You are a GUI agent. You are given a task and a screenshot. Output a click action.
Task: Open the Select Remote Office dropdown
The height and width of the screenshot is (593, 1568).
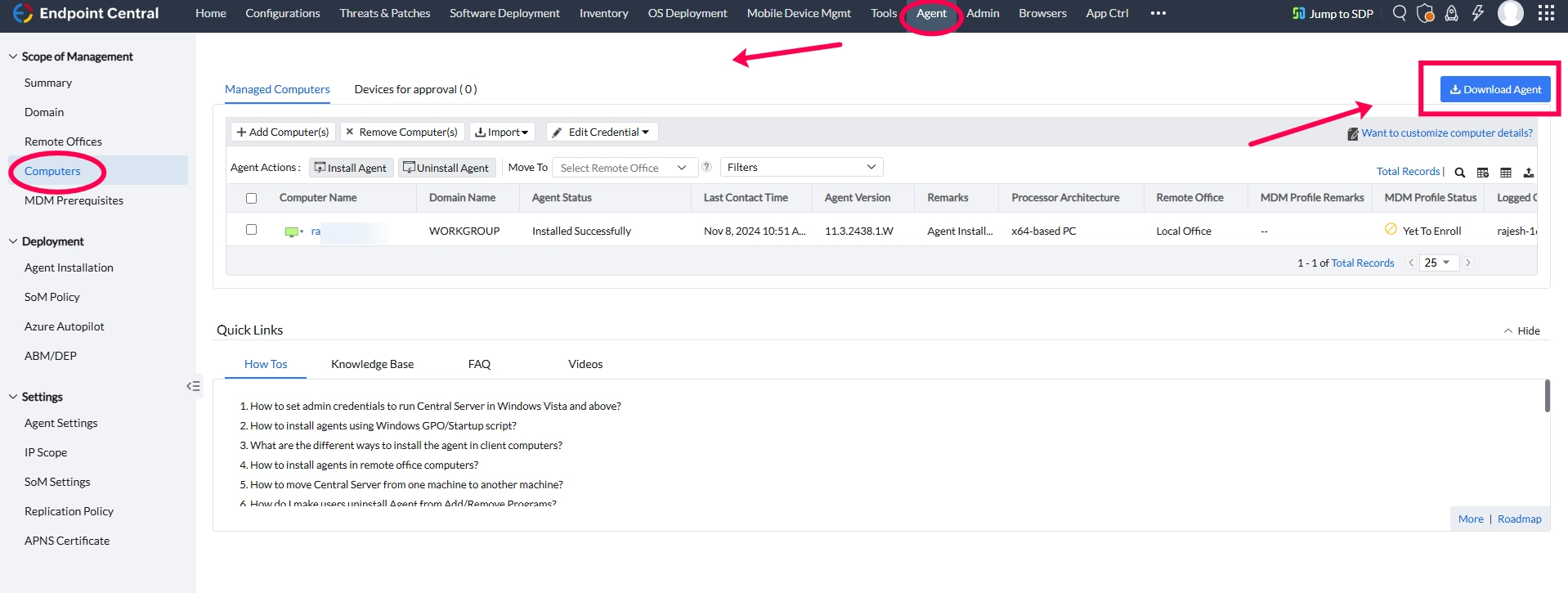click(x=625, y=168)
